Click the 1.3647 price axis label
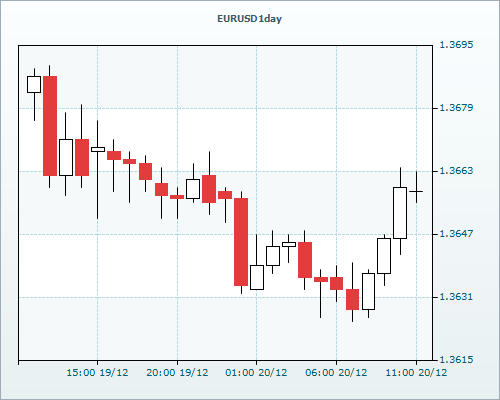Viewport: 500px width, 400px height. coord(456,234)
